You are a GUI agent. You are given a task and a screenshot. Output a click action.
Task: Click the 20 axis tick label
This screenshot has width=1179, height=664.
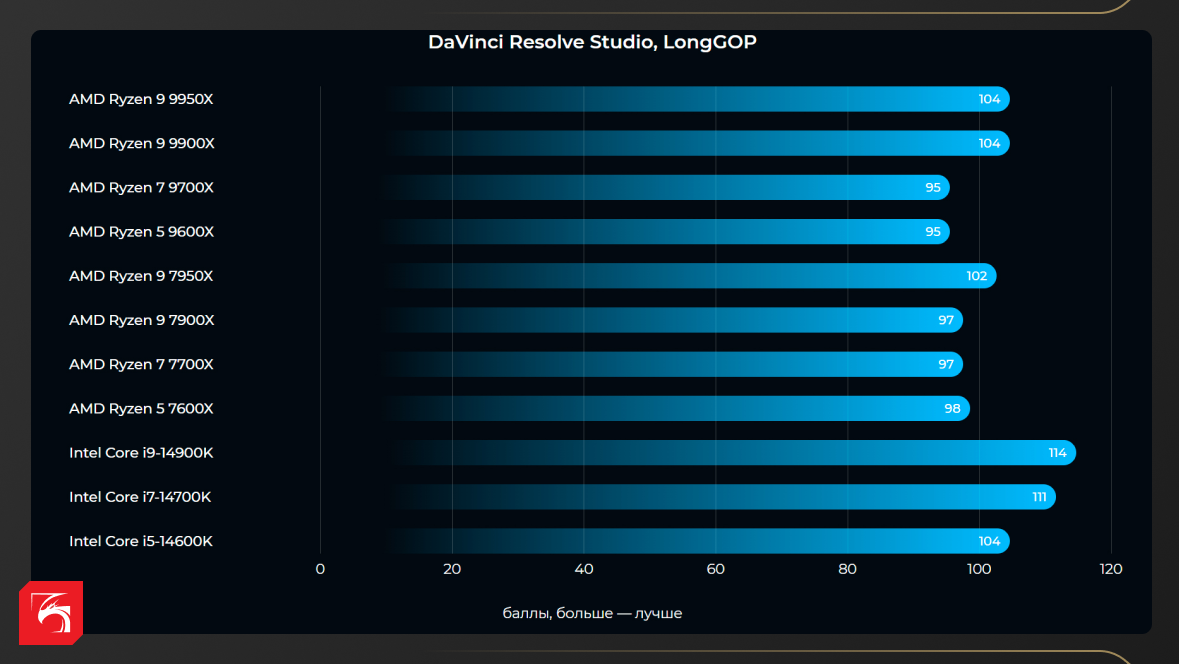452,569
